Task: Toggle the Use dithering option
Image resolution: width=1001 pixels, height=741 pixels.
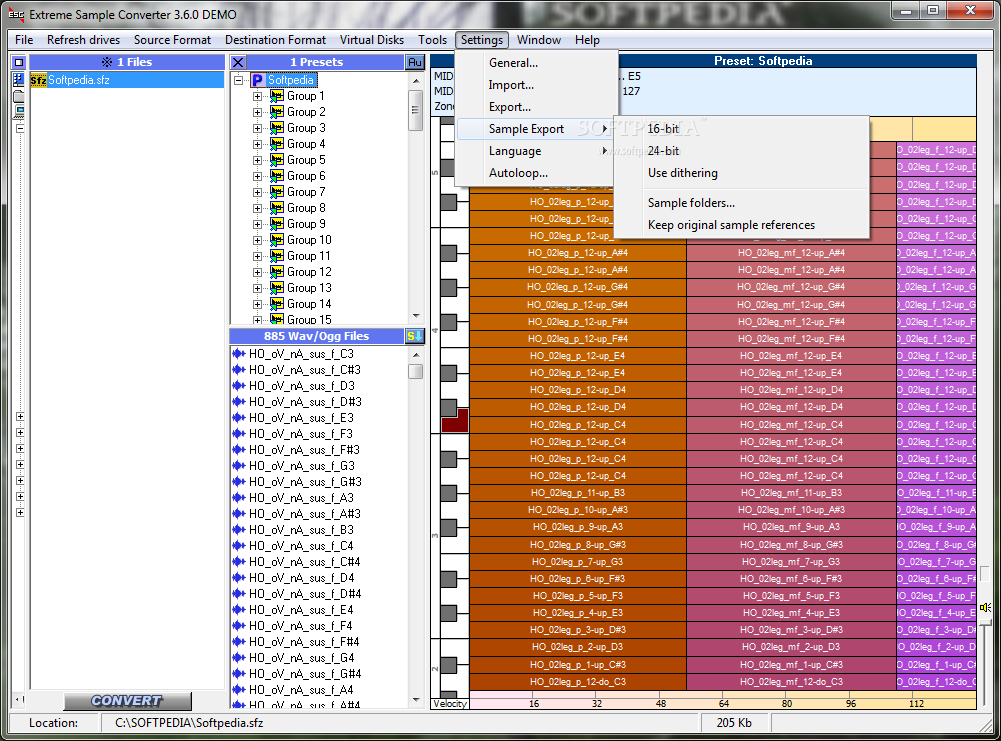Action: point(741,173)
